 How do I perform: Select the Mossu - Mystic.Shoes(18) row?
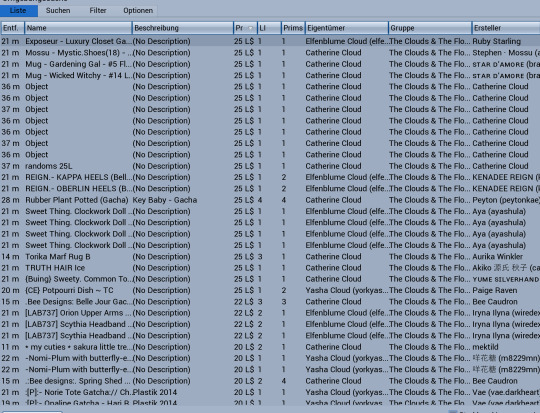coord(270,53)
